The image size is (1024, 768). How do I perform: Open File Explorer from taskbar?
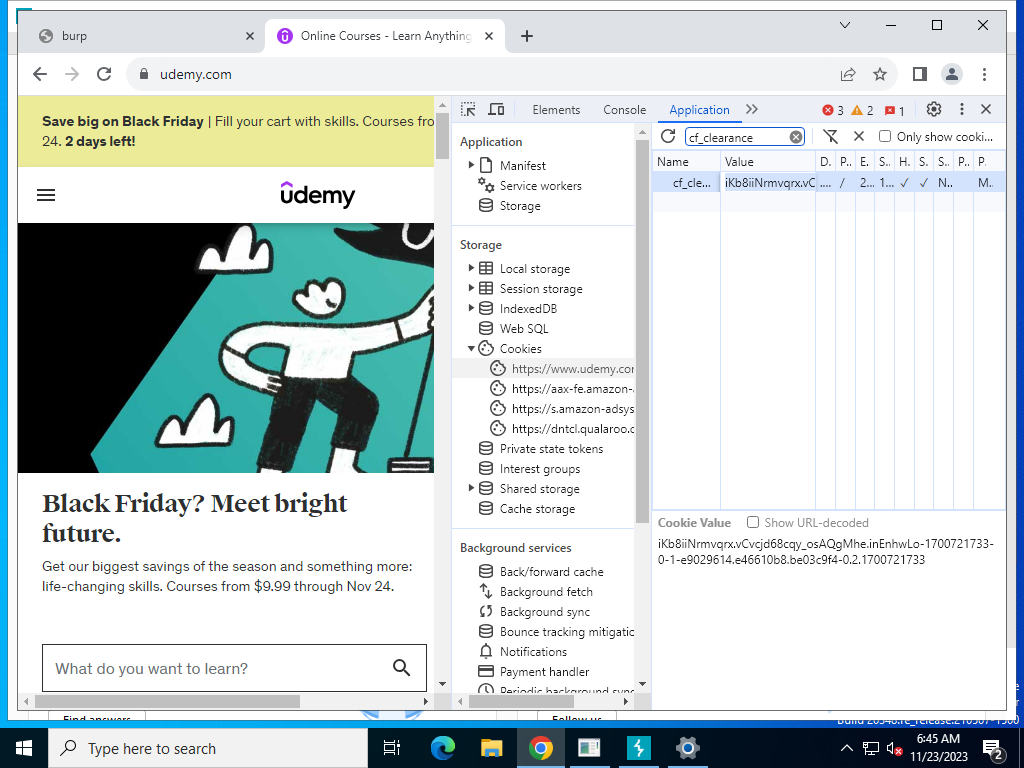pyautogui.click(x=491, y=748)
